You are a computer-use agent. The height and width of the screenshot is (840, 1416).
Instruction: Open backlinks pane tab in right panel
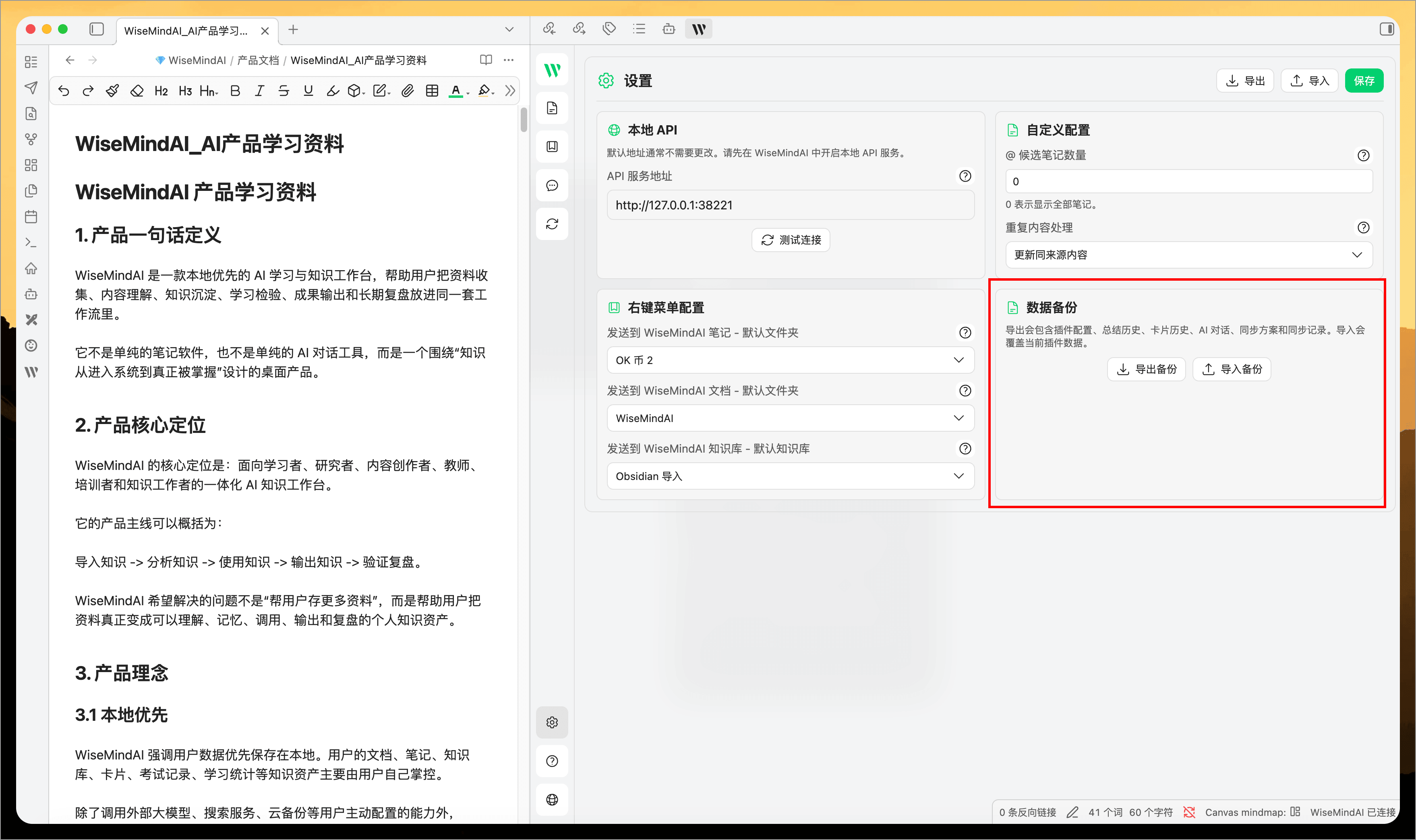549,29
